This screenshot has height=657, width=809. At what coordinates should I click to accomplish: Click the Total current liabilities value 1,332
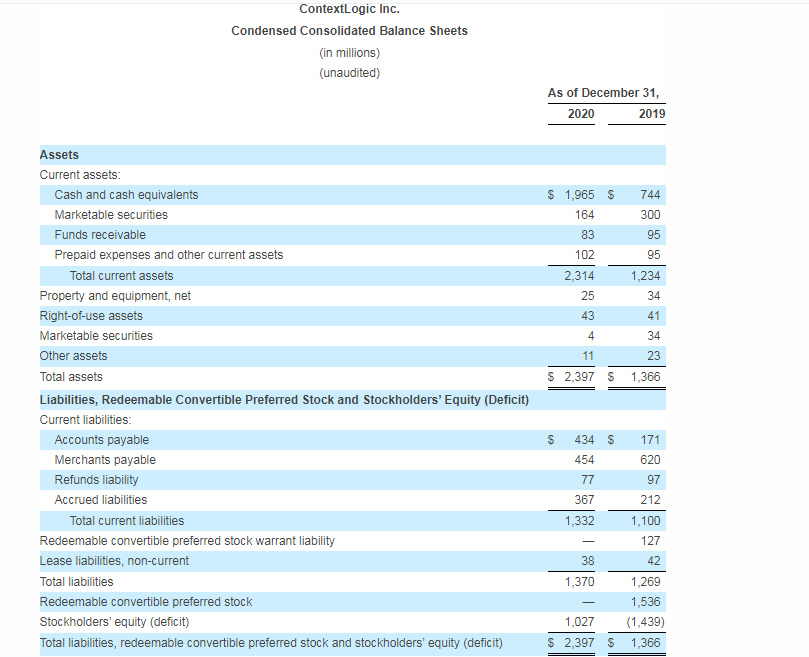[x=579, y=521]
